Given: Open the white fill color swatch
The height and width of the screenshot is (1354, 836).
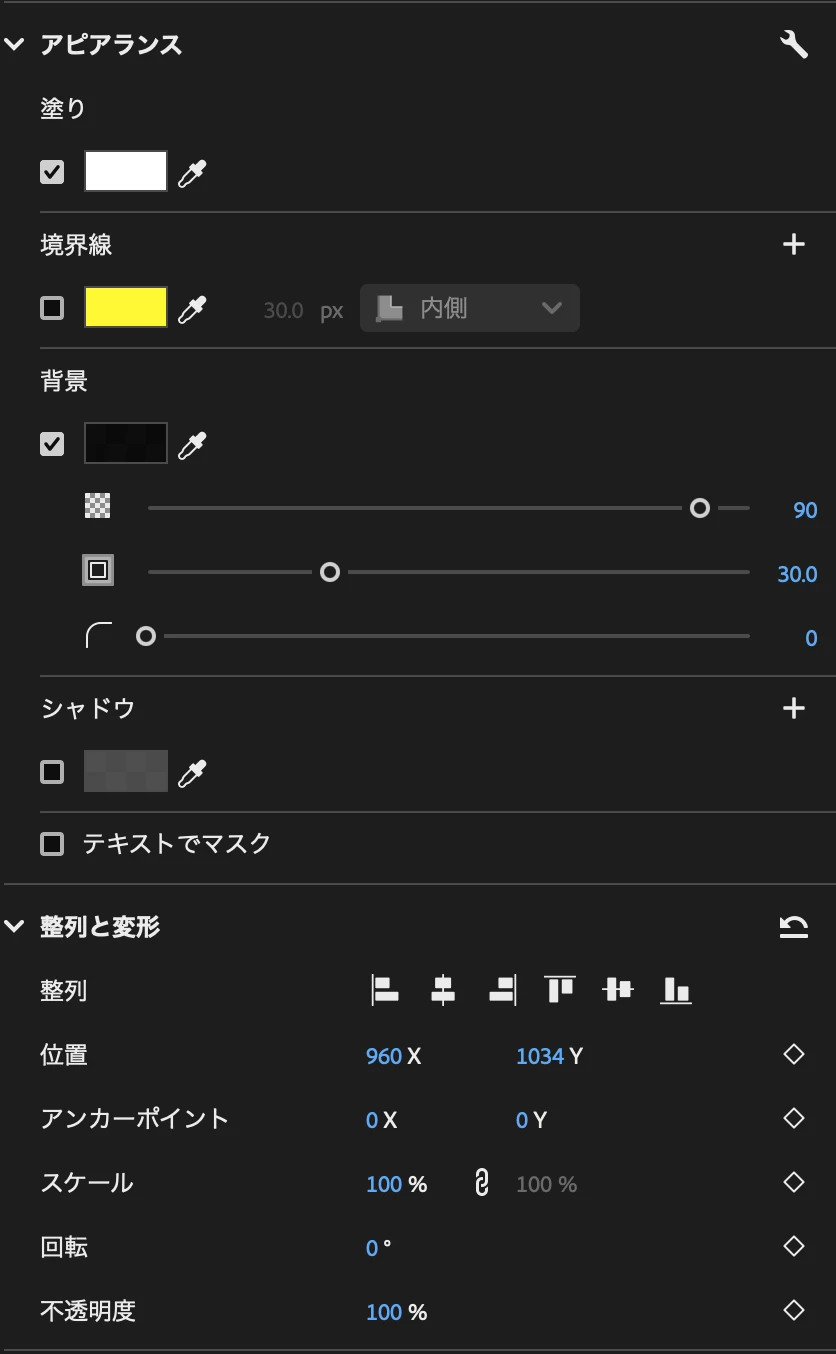Looking at the screenshot, I should [x=126, y=171].
